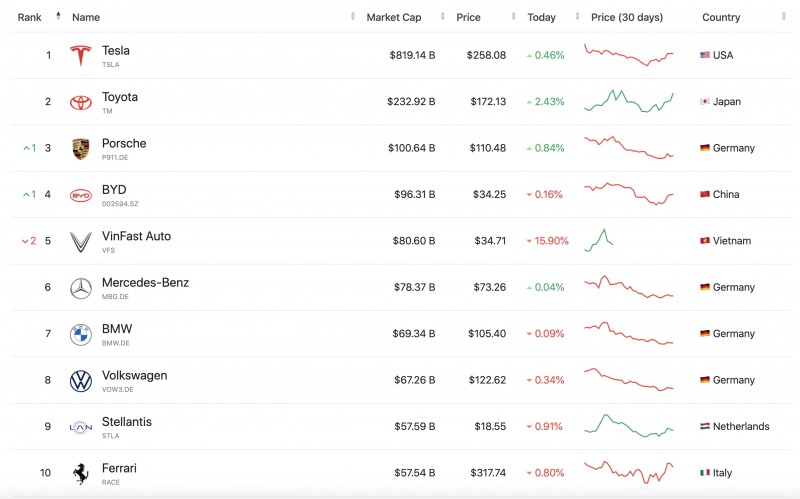Sort by the Name column header
The image size is (800, 499).
[x=86, y=17]
